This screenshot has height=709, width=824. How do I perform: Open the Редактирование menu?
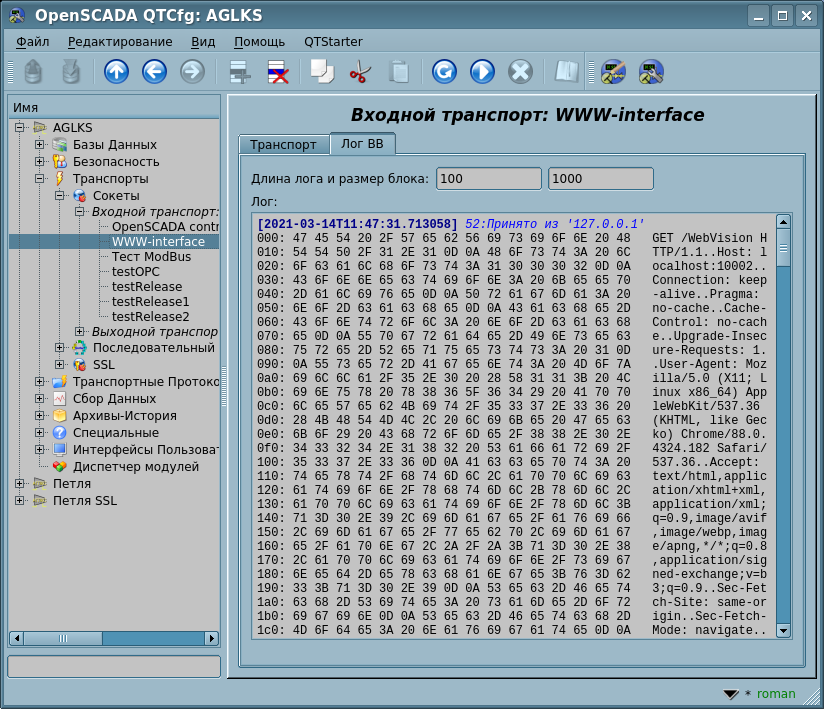(x=120, y=42)
